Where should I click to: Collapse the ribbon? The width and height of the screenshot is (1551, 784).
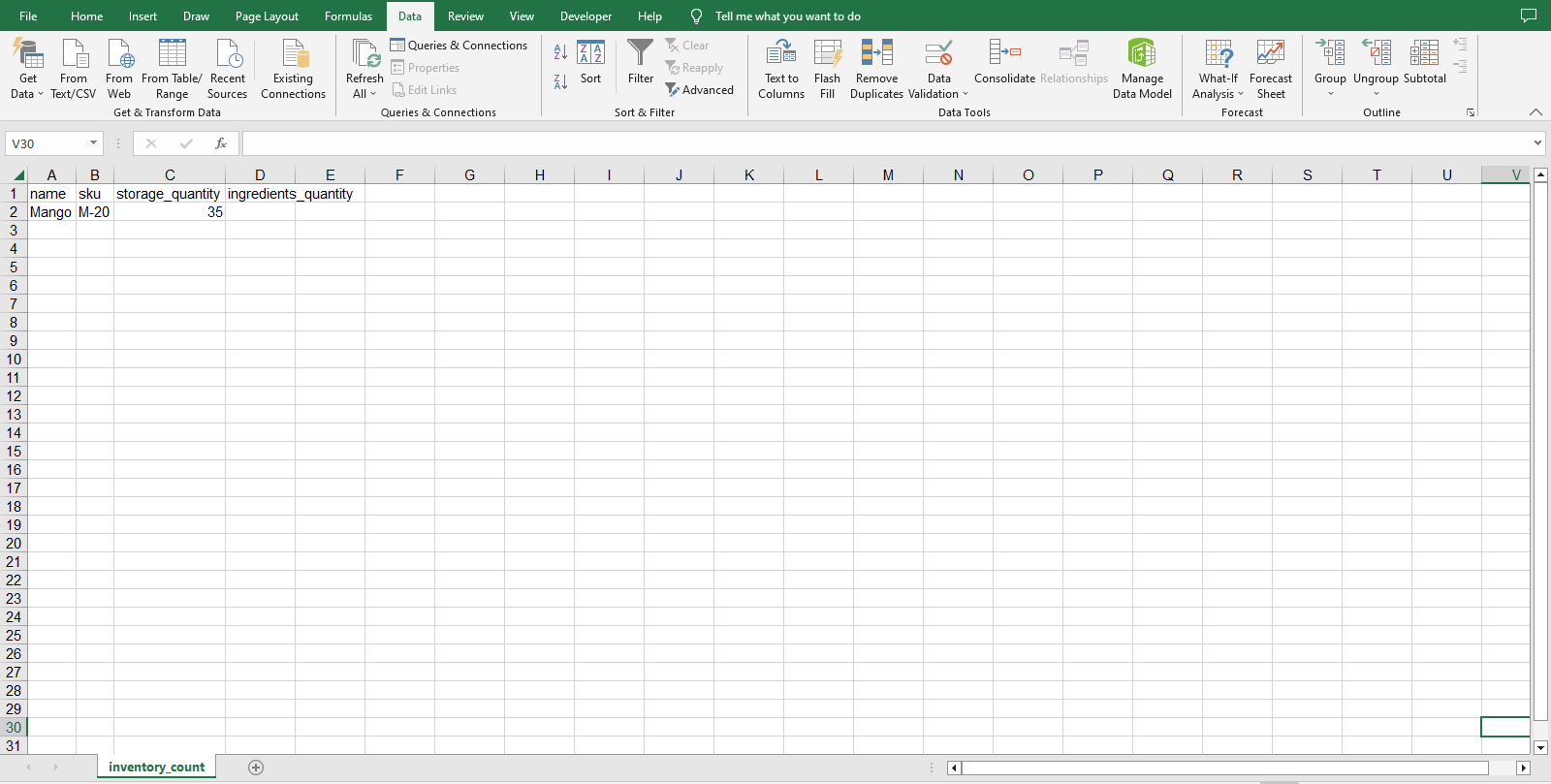[x=1535, y=112]
